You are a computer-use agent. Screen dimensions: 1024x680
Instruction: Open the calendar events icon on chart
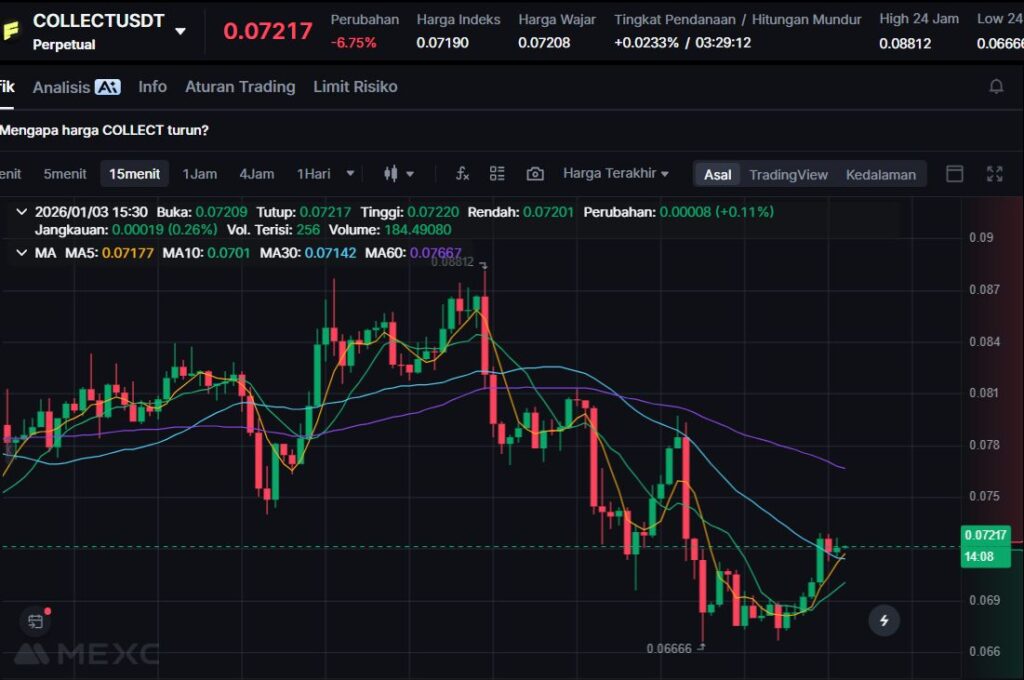[x=36, y=621]
